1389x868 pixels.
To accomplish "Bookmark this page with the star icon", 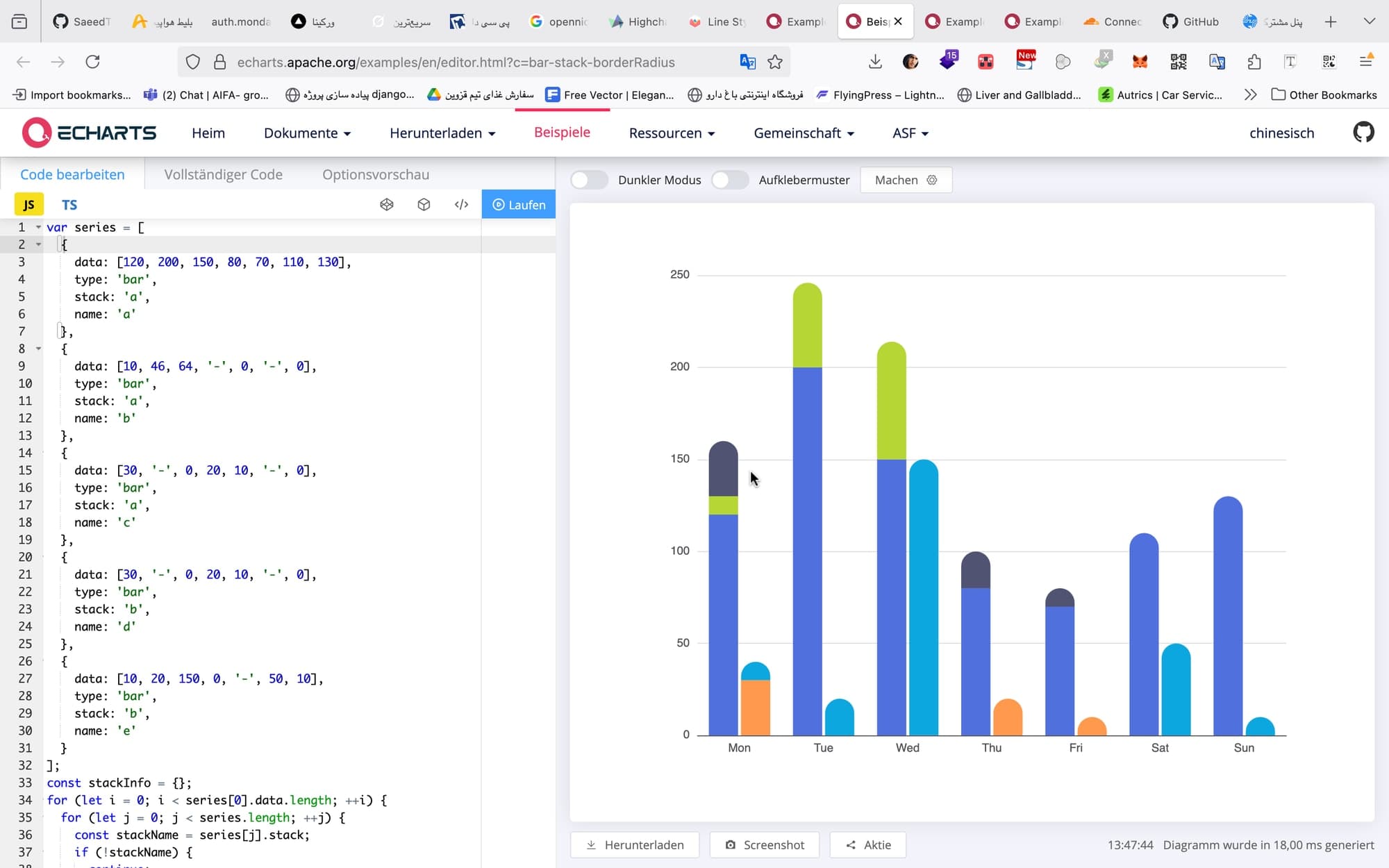I will pyautogui.click(x=775, y=62).
